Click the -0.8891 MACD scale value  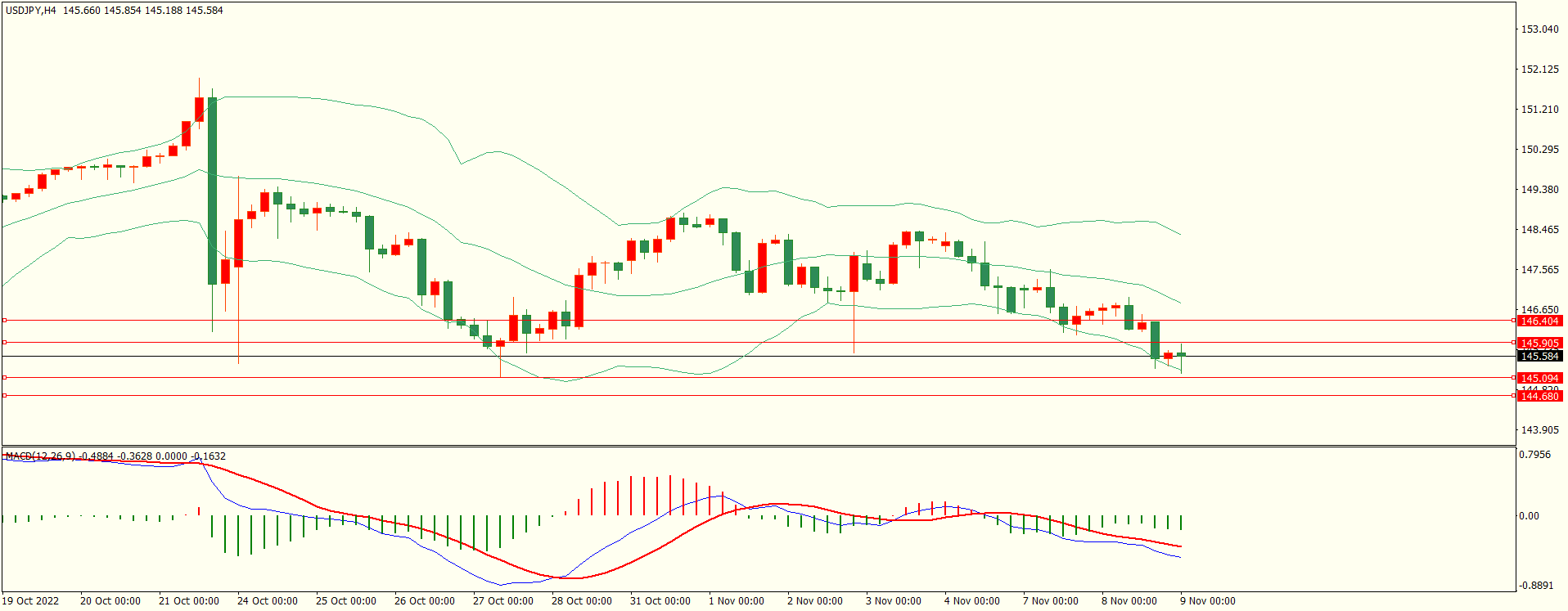click(x=1535, y=586)
